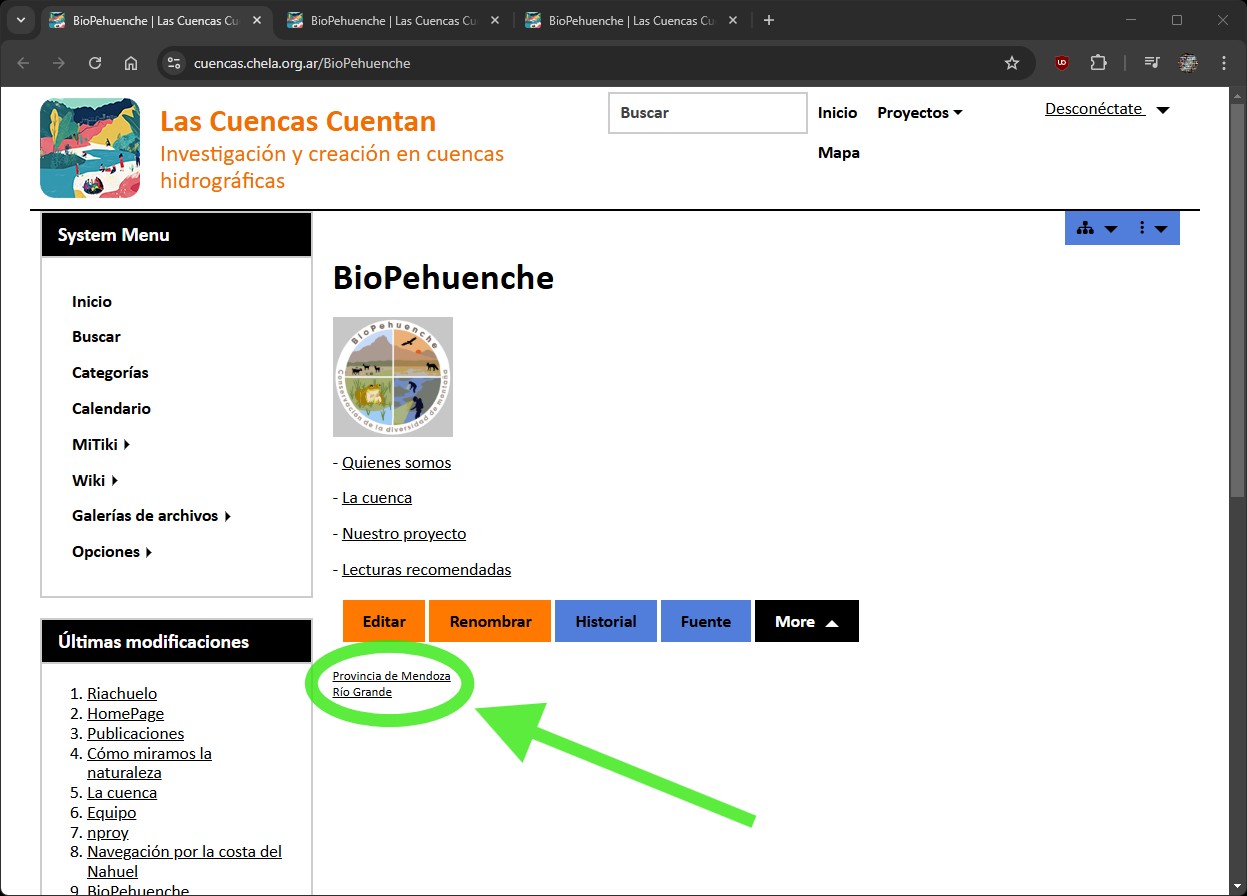Reload the page with the browser refresh icon
Viewport: 1247px width, 896px height.
point(95,63)
